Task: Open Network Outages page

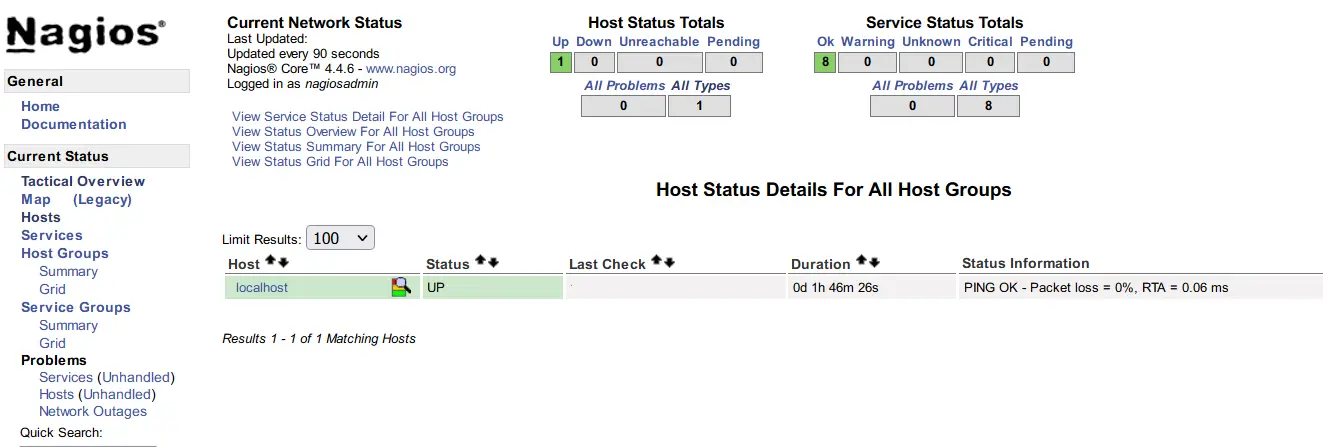Action: (x=93, y=411)
